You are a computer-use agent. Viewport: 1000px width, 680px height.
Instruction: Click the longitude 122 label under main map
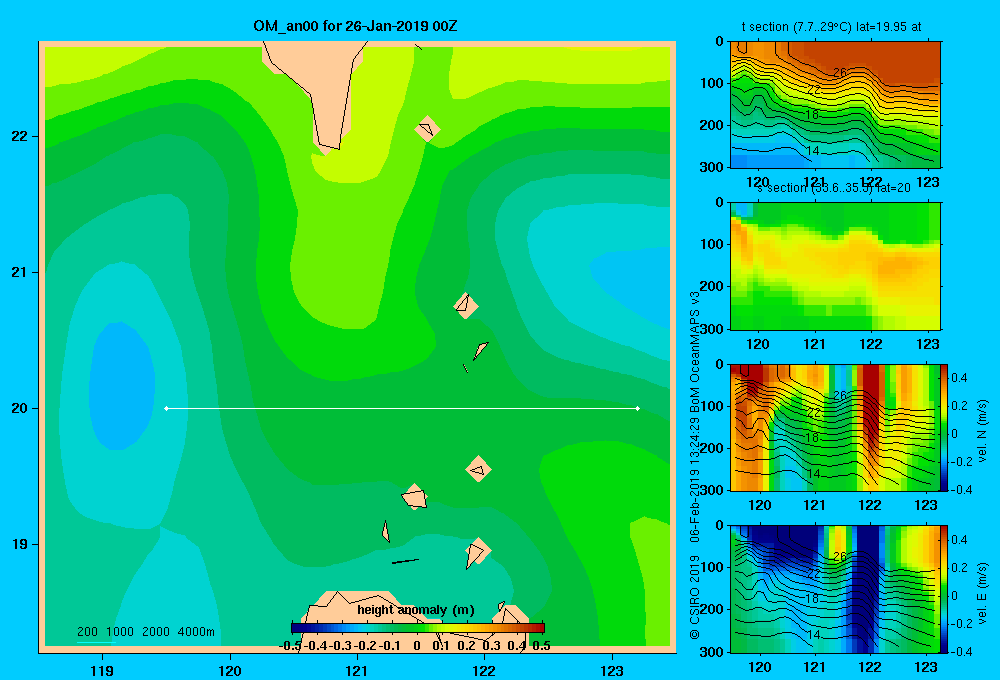pyautogui.click(x=485, y=670)
